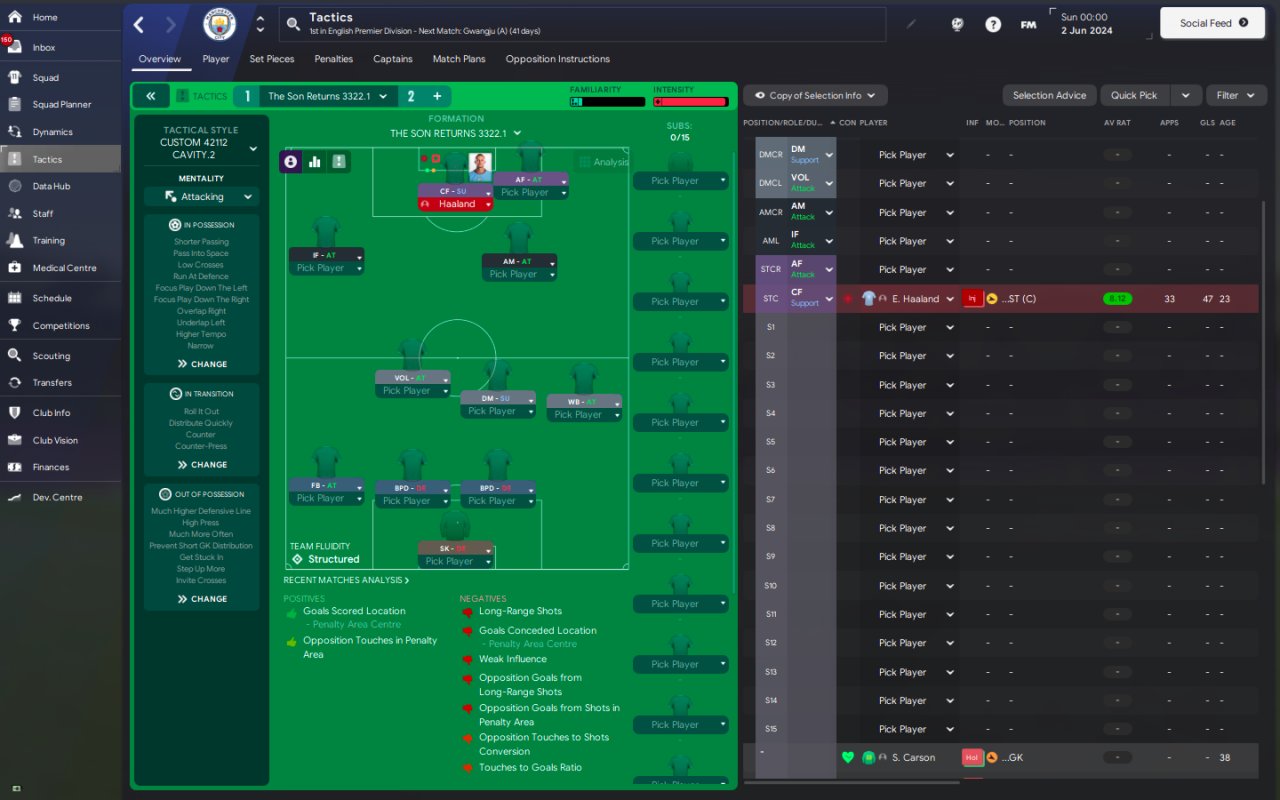
Task: Click the globe world icon
Action: 957,25
